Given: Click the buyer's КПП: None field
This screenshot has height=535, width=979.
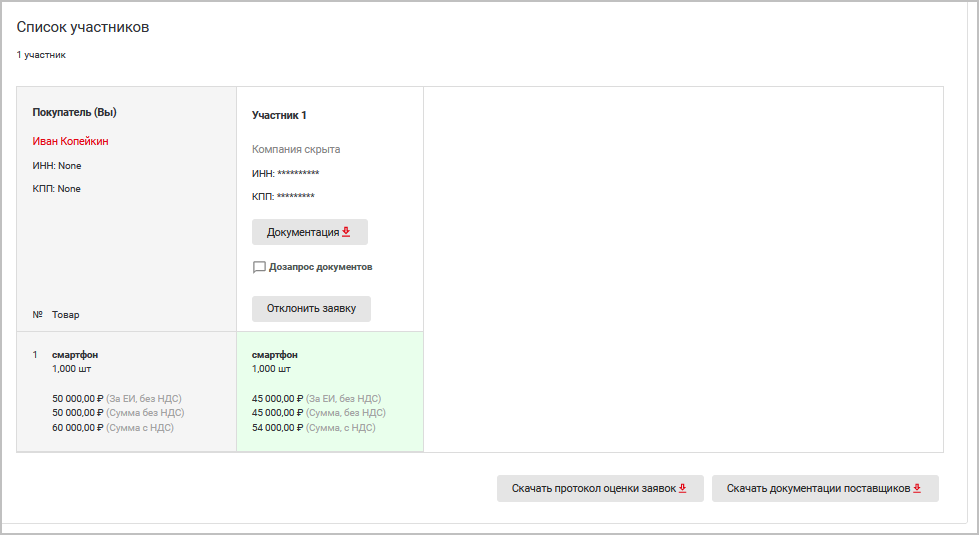Looking at the screenshot, I should point(57,189).
